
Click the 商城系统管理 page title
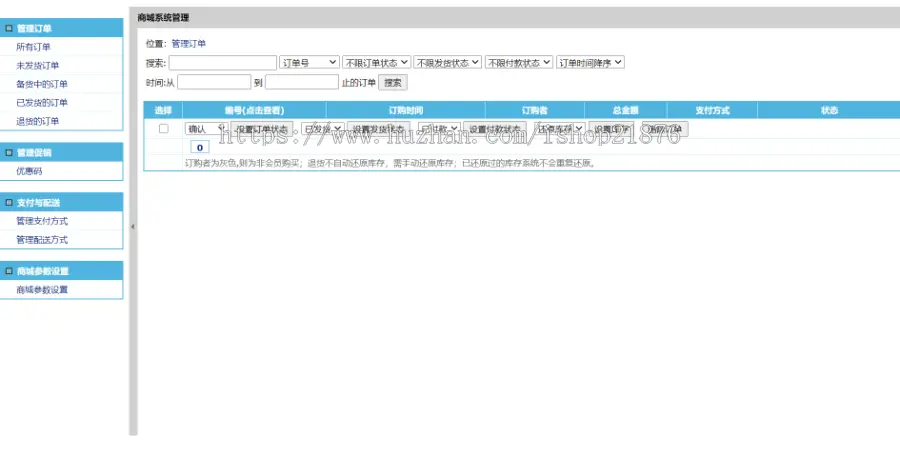(164, 18)
